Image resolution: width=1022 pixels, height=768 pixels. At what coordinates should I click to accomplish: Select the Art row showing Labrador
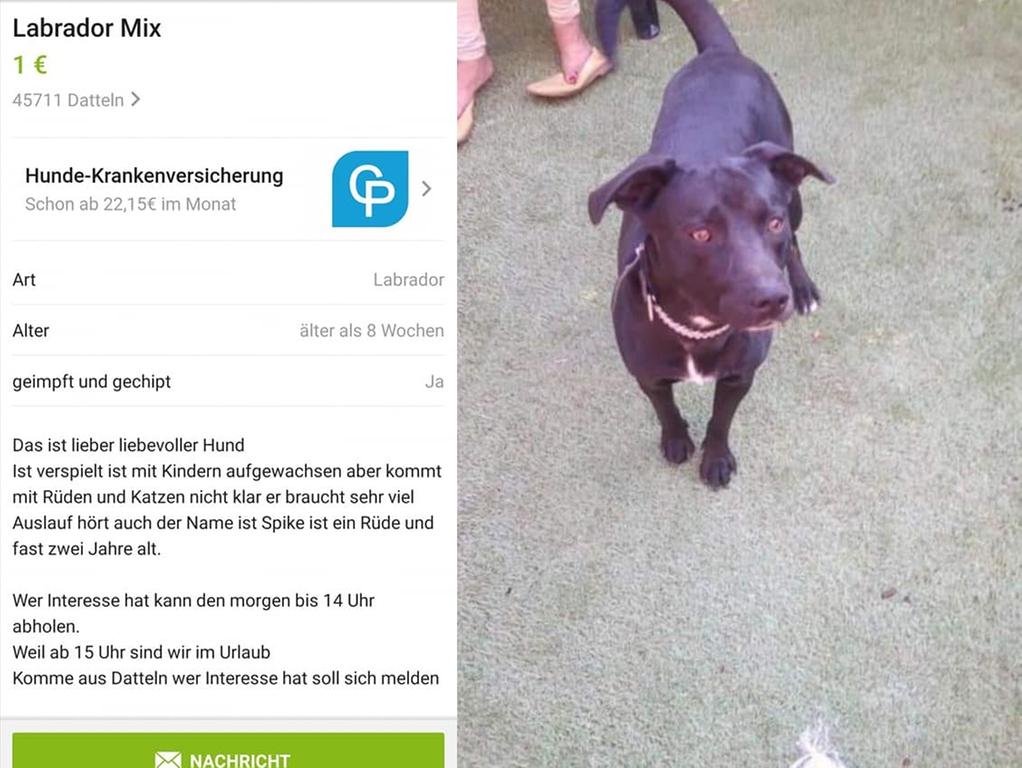(x=228, y=280)
